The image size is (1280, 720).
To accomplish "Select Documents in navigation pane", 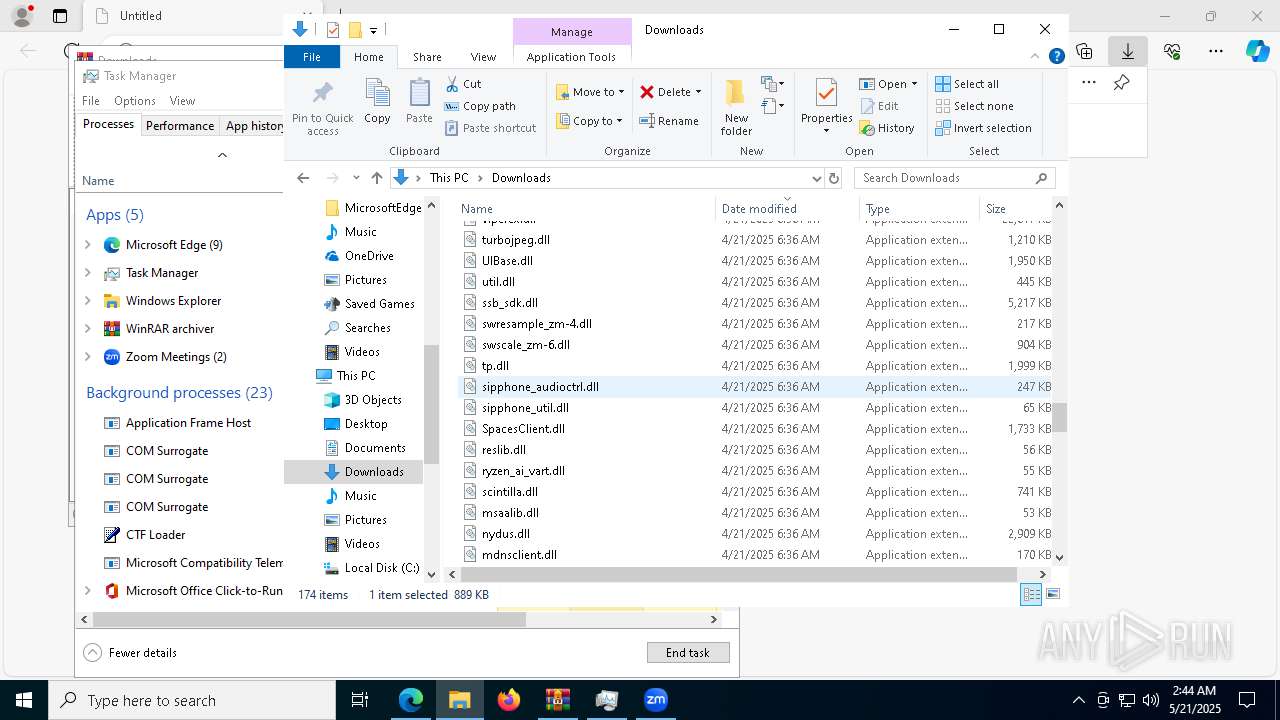I will [x=364, y=448].
